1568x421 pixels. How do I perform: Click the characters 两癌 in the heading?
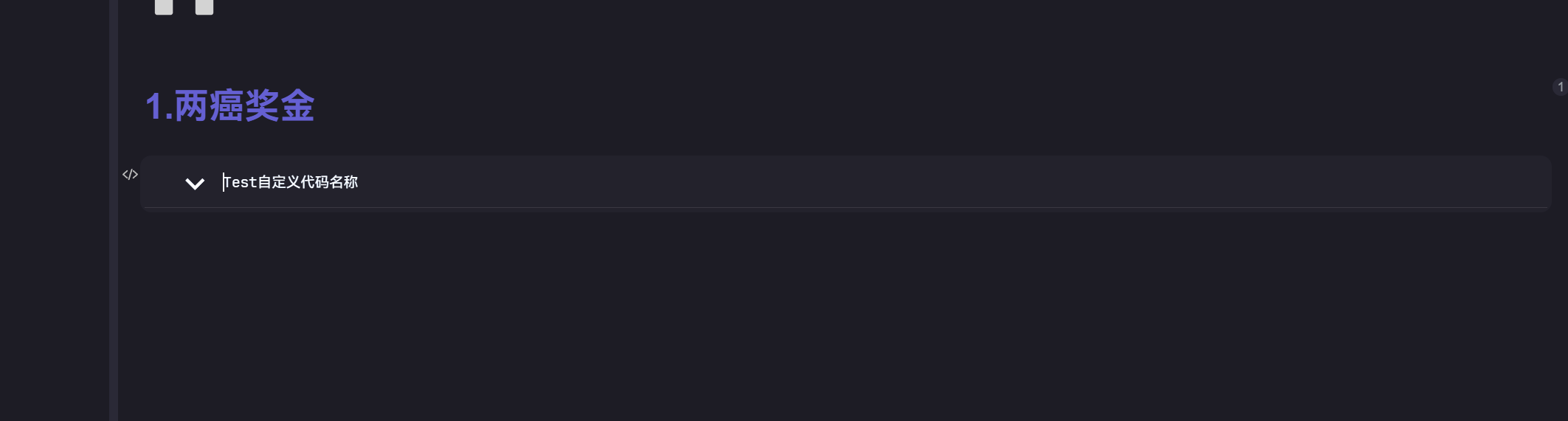[210, 106]
